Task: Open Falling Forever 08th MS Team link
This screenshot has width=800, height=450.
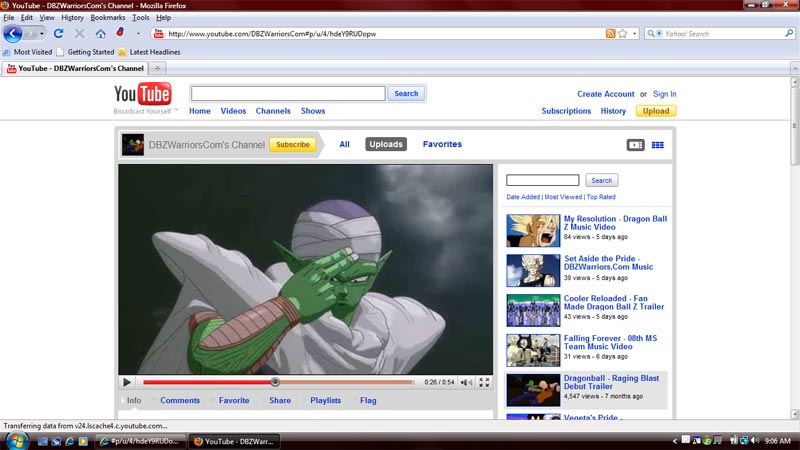Action: [x=610, y=342]
